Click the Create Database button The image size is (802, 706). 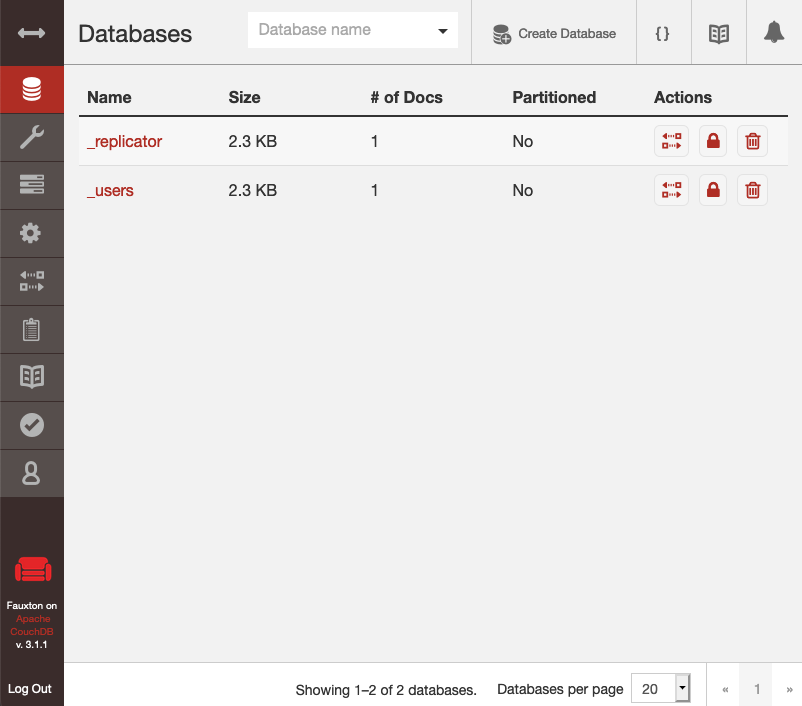(554, 34)
